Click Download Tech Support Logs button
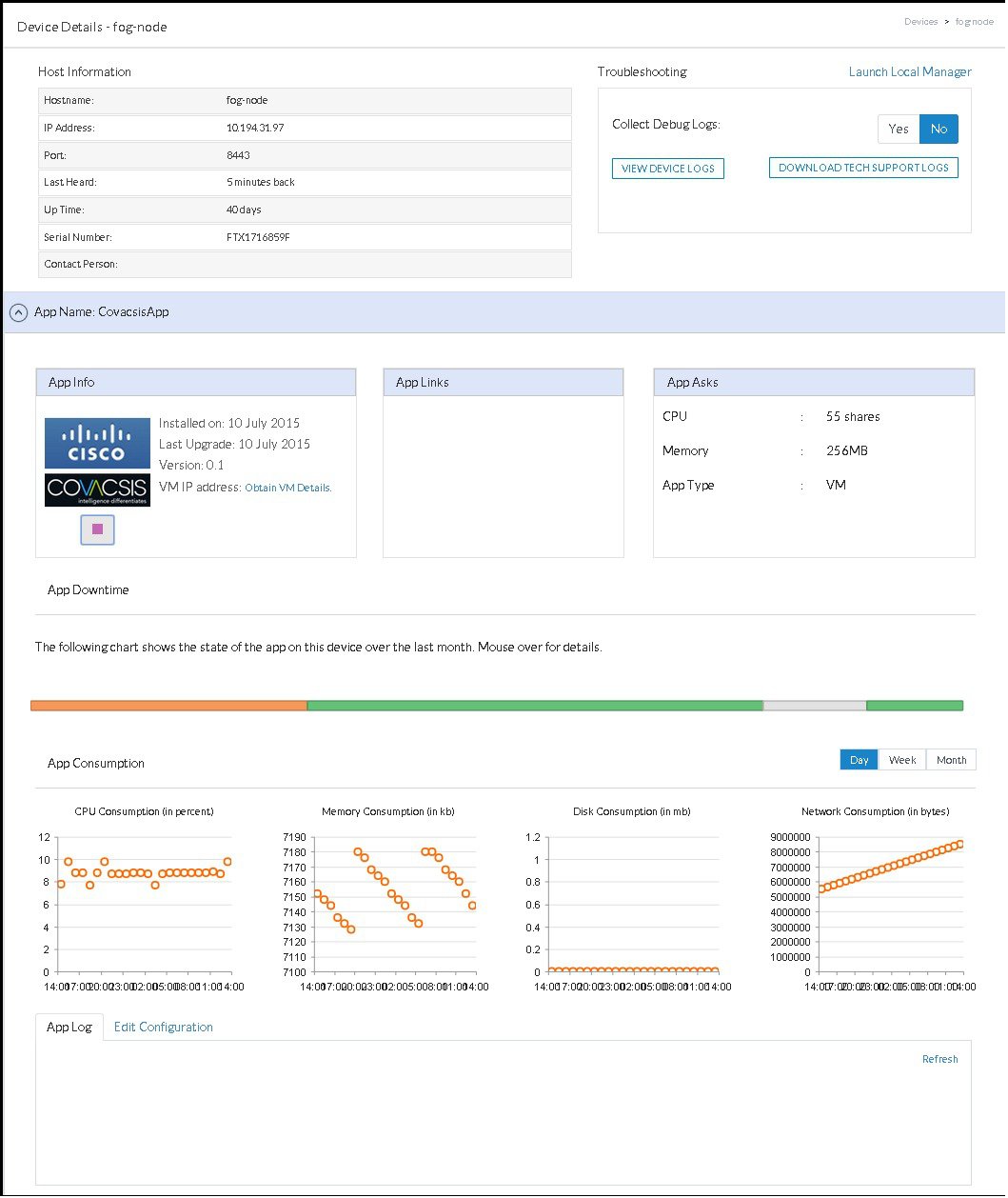The image size is (1008, 1198). pos(863,168)
